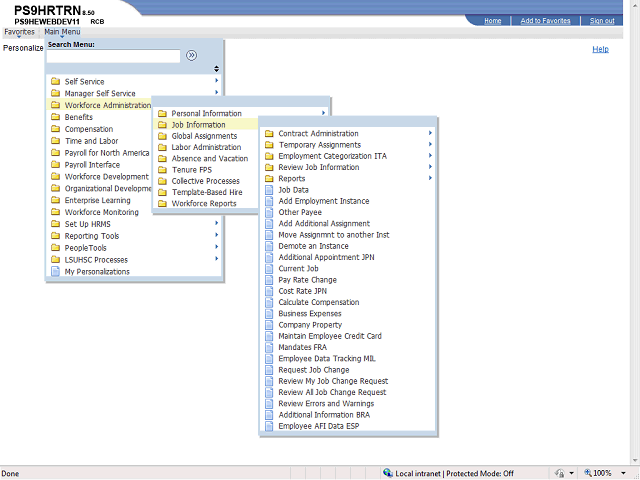Open the Calculate Compensation link

(319, 302)
